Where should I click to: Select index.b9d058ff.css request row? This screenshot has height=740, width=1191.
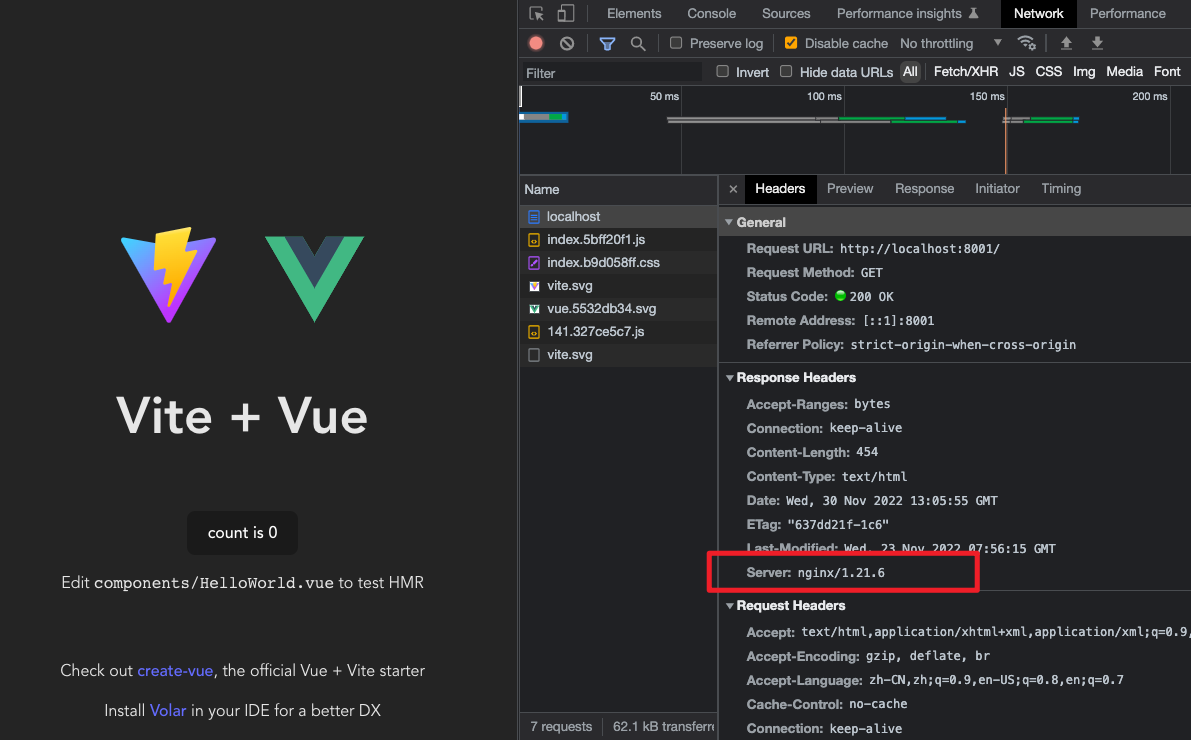(618, 263)
